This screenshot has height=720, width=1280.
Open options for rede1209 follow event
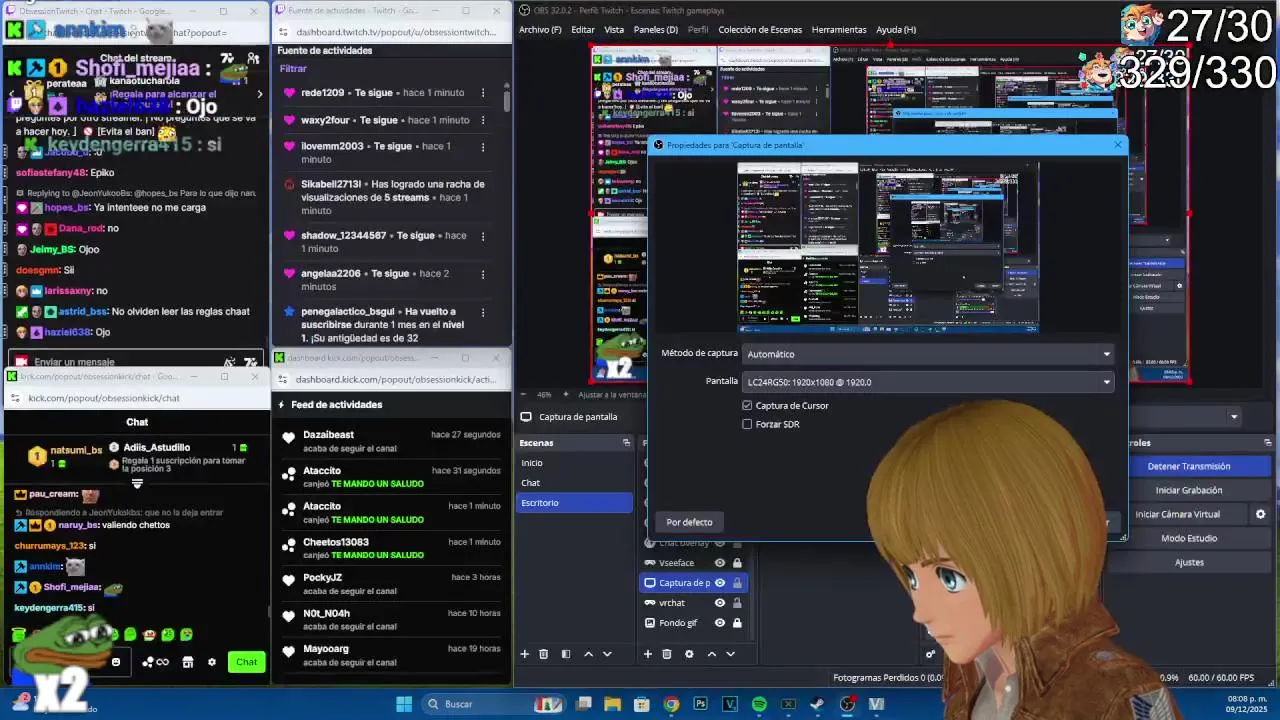[483, 93]
